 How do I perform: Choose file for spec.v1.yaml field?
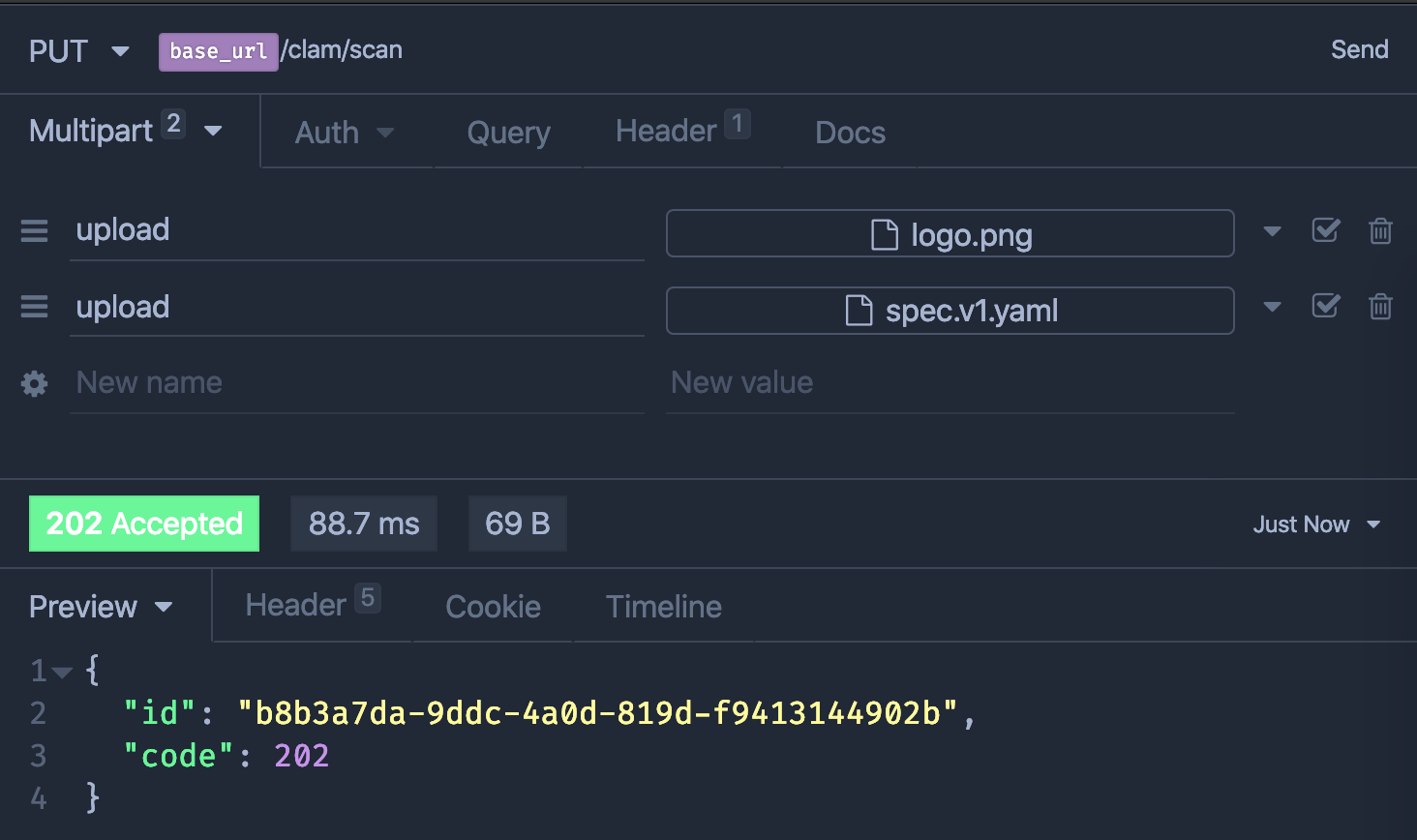[950, 311]
